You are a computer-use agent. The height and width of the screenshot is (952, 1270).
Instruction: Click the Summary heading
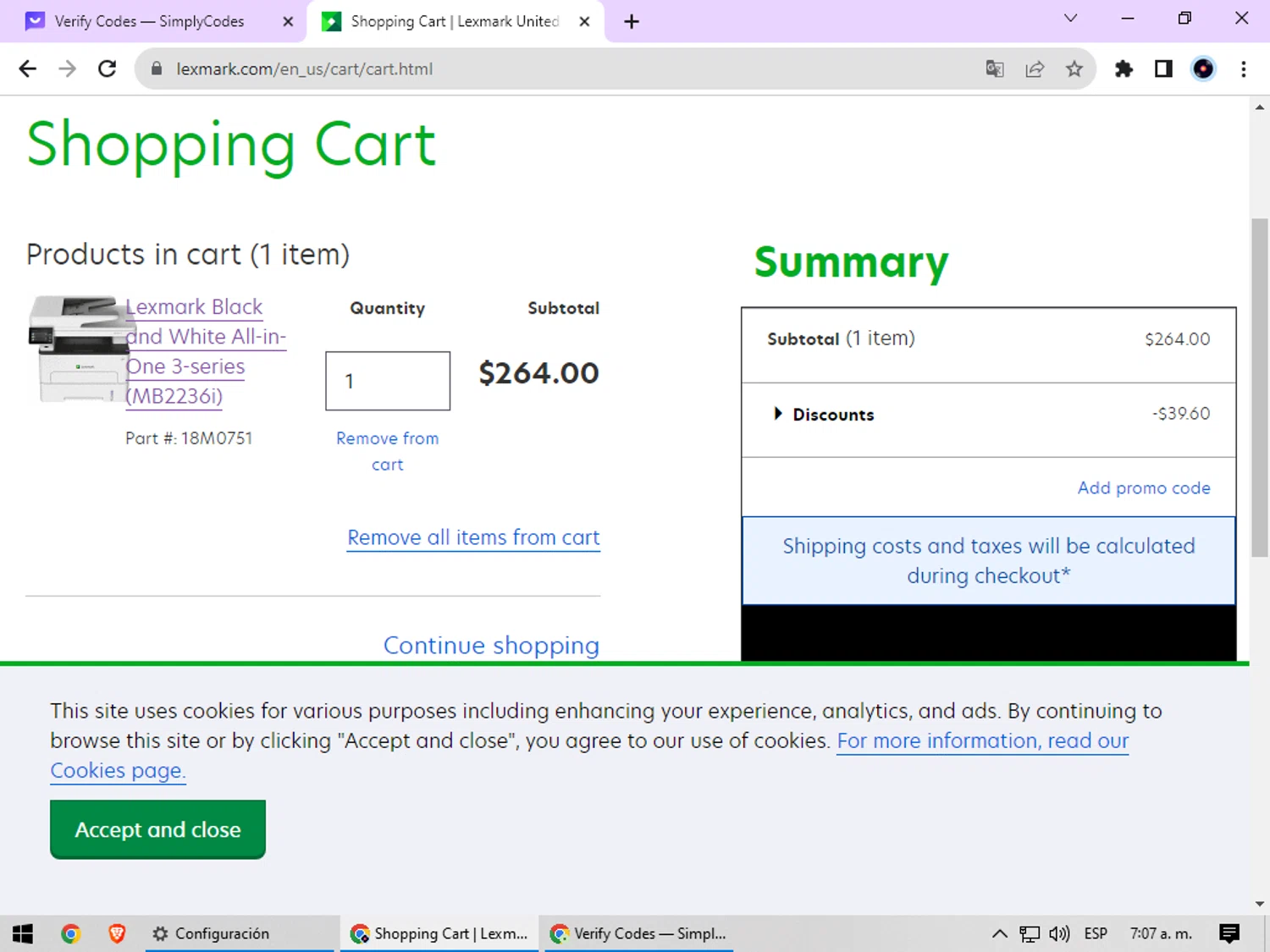pyautogui.click(x=851, y=262)
